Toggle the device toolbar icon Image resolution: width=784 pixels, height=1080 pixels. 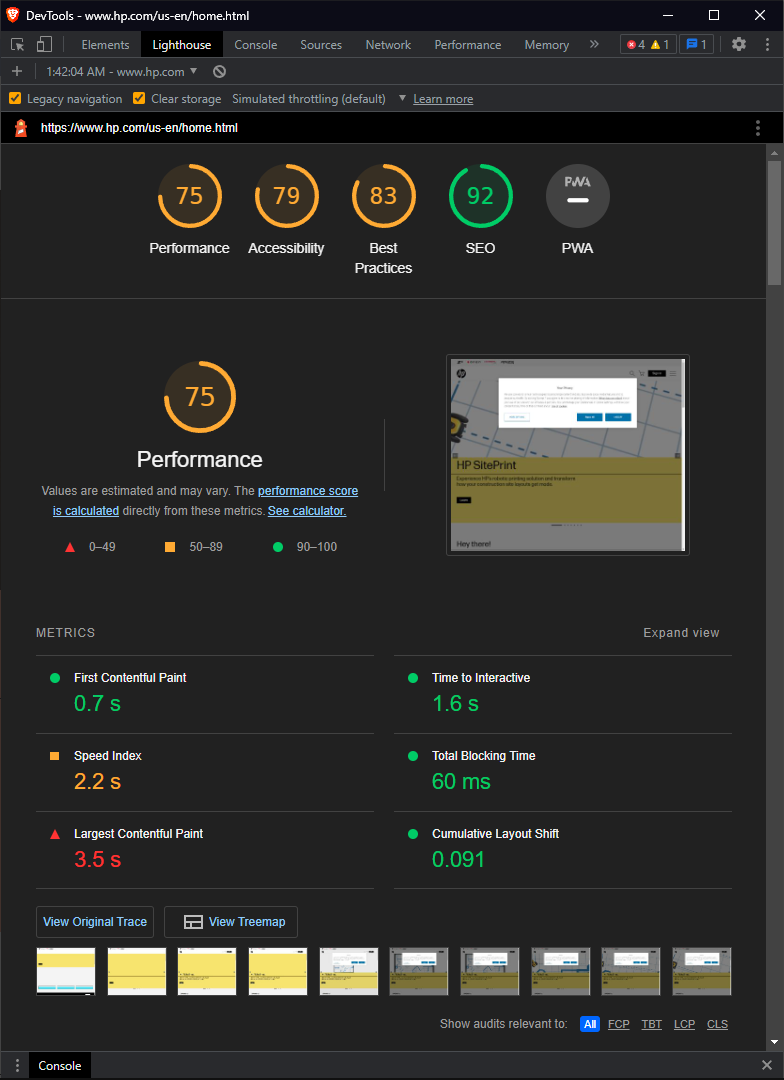[x=44, y=45]
